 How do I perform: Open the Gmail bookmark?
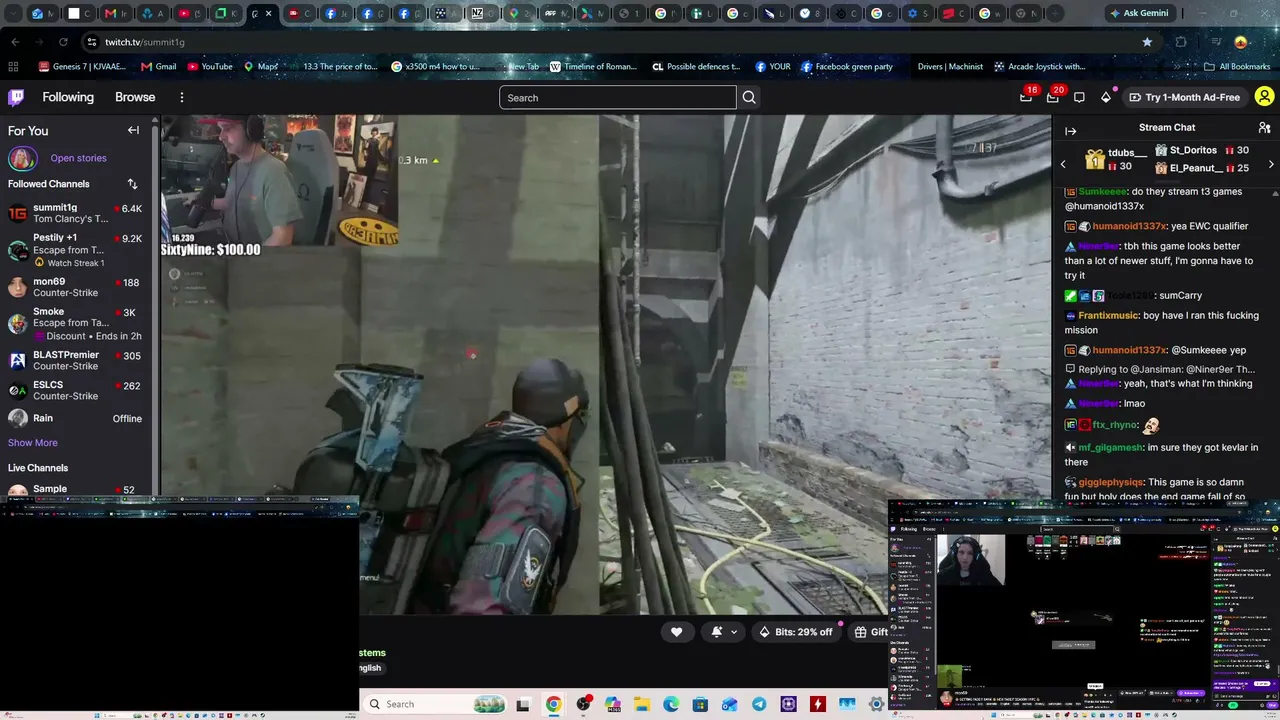pyautogui.click(x=159, y=67)
